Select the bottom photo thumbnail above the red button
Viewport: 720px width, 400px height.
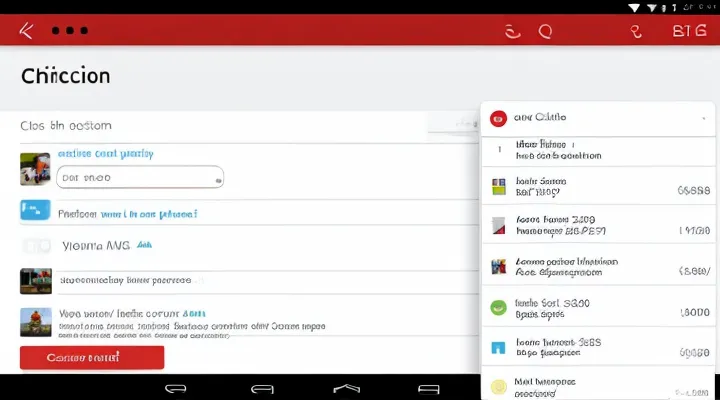pos(35,321)
